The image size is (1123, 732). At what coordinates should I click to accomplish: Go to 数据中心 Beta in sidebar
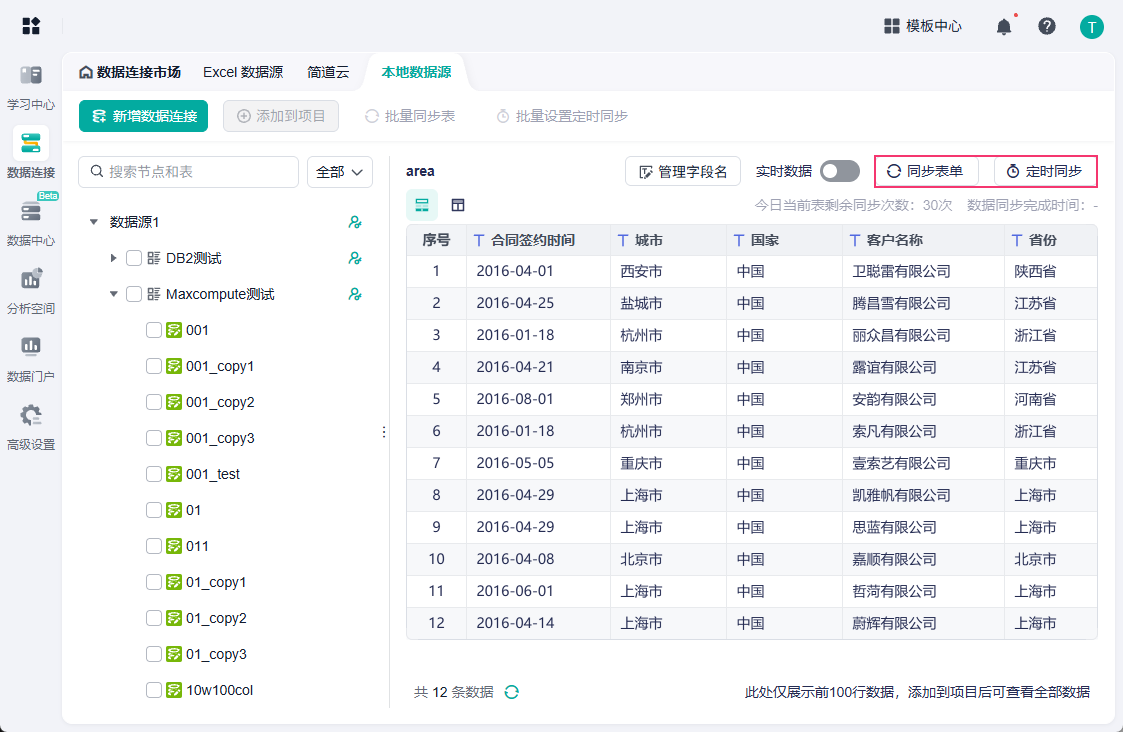click(x=31, y=222)
